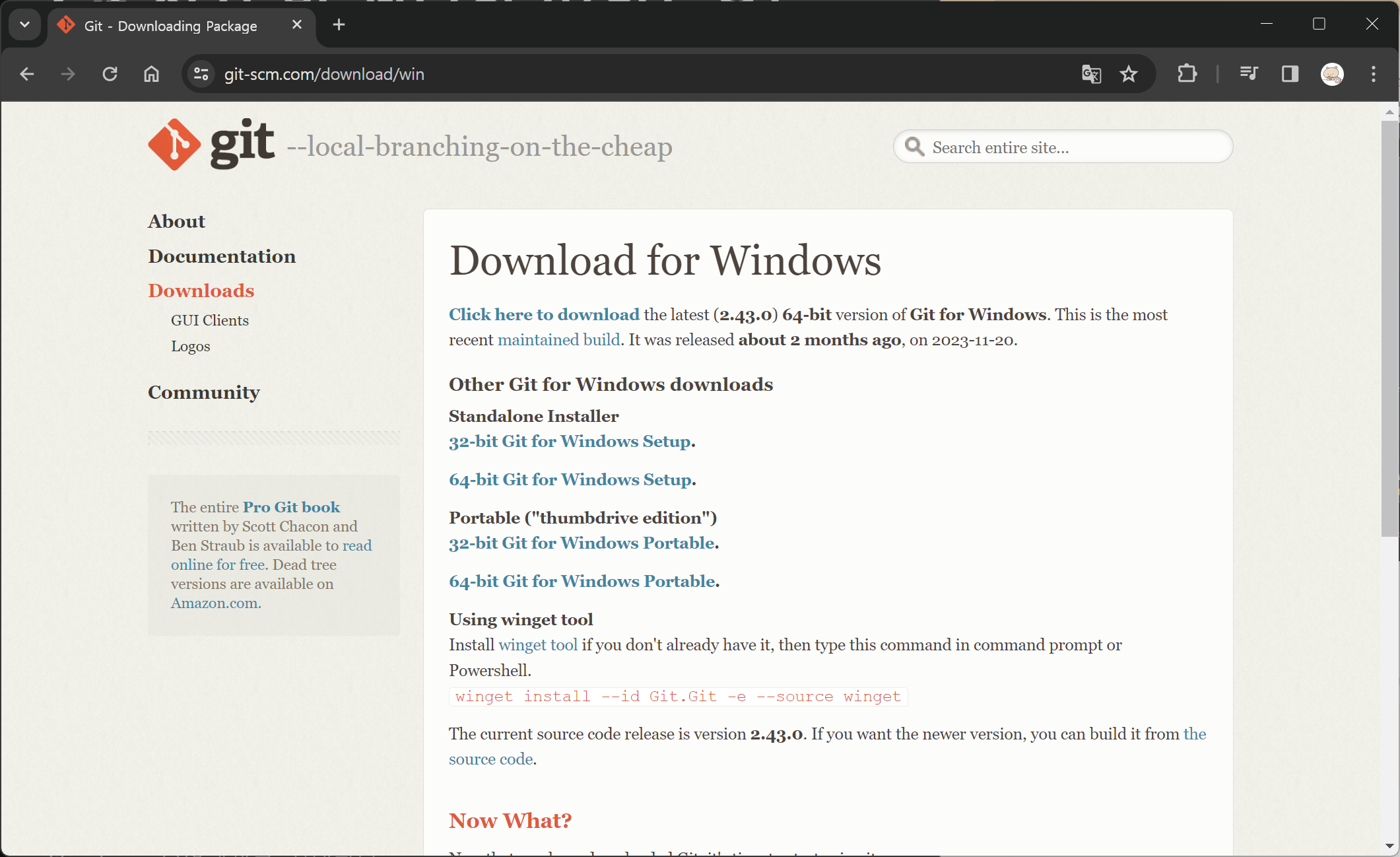Open the maintained build link

coord(558,340)
